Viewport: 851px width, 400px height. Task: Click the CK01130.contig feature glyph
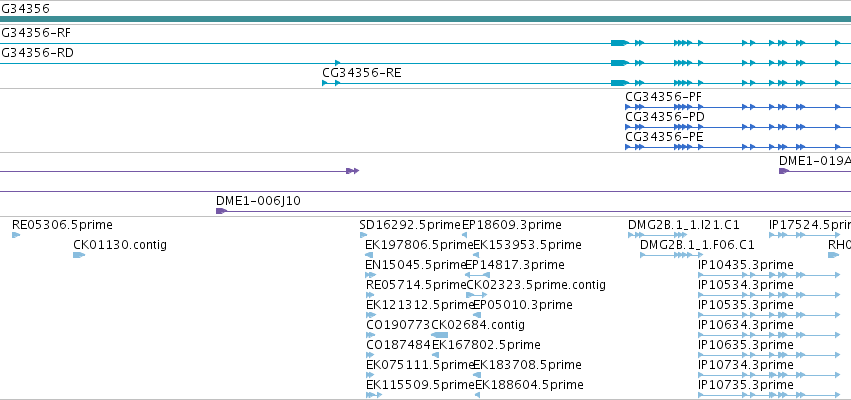79,255
